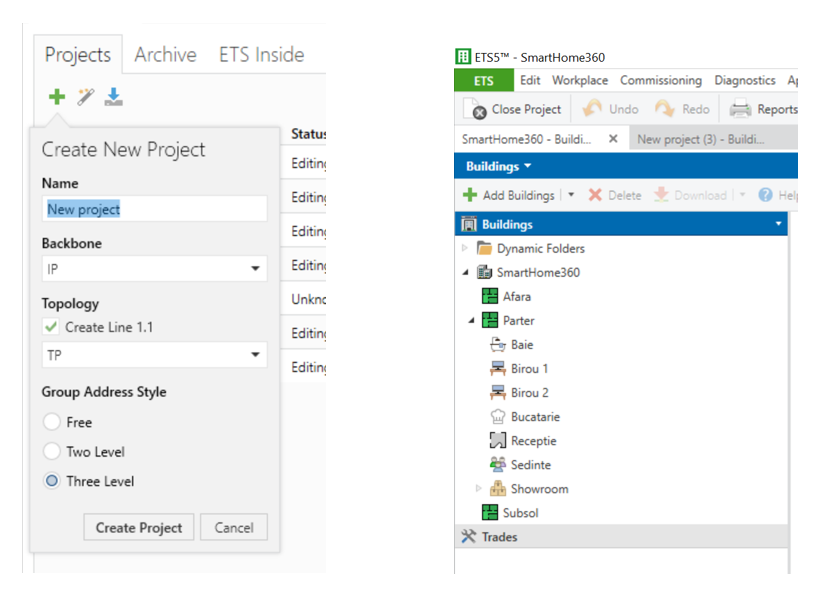
Task: Click the Redo arrow icon
Action: (x=664, y=109)
